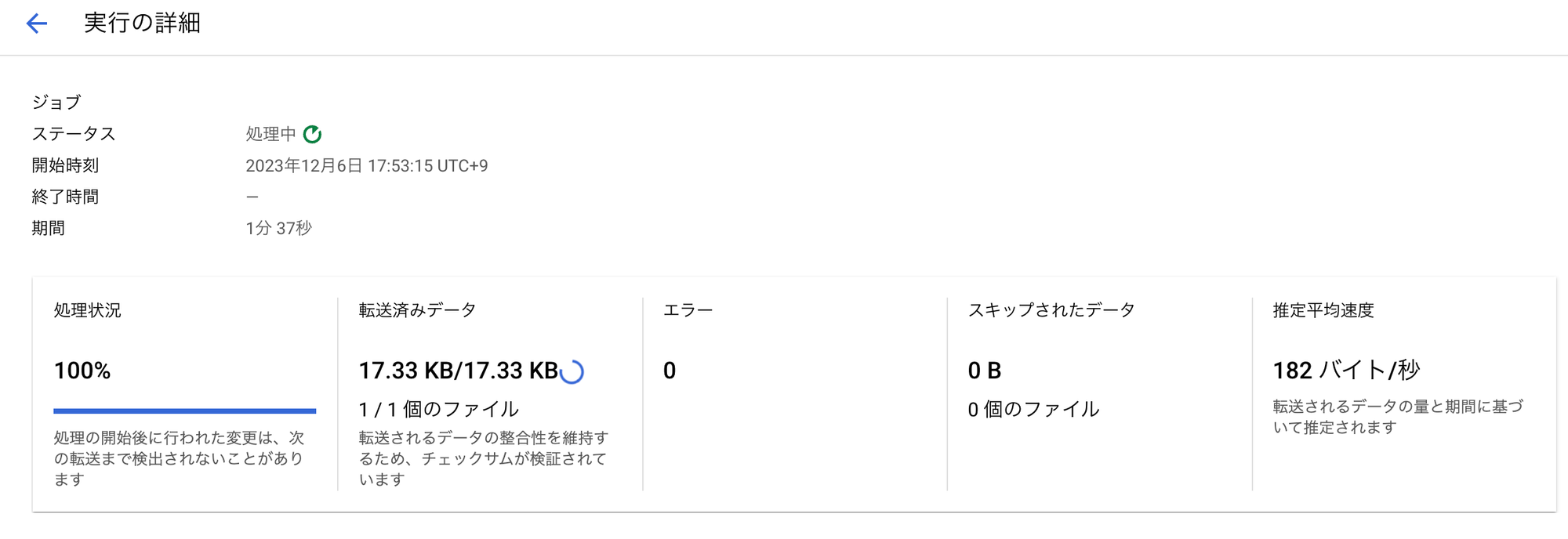Image resolution: width=1568 pixels, height=539 pixels.
Task: Click the 0 B skipped data value
Action: click(x=984, y=371)
